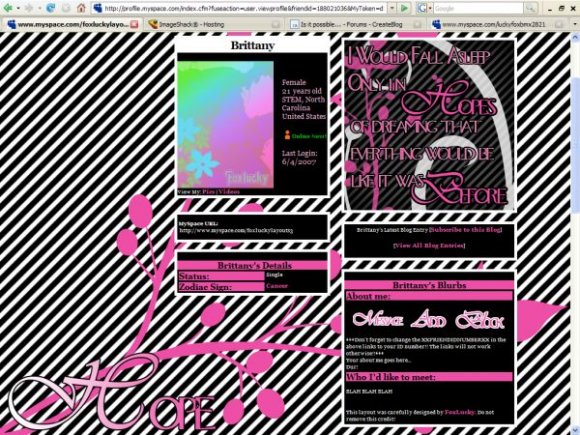
Task: Click the Cancer zodiac sign link
Action: coord(277,286)
